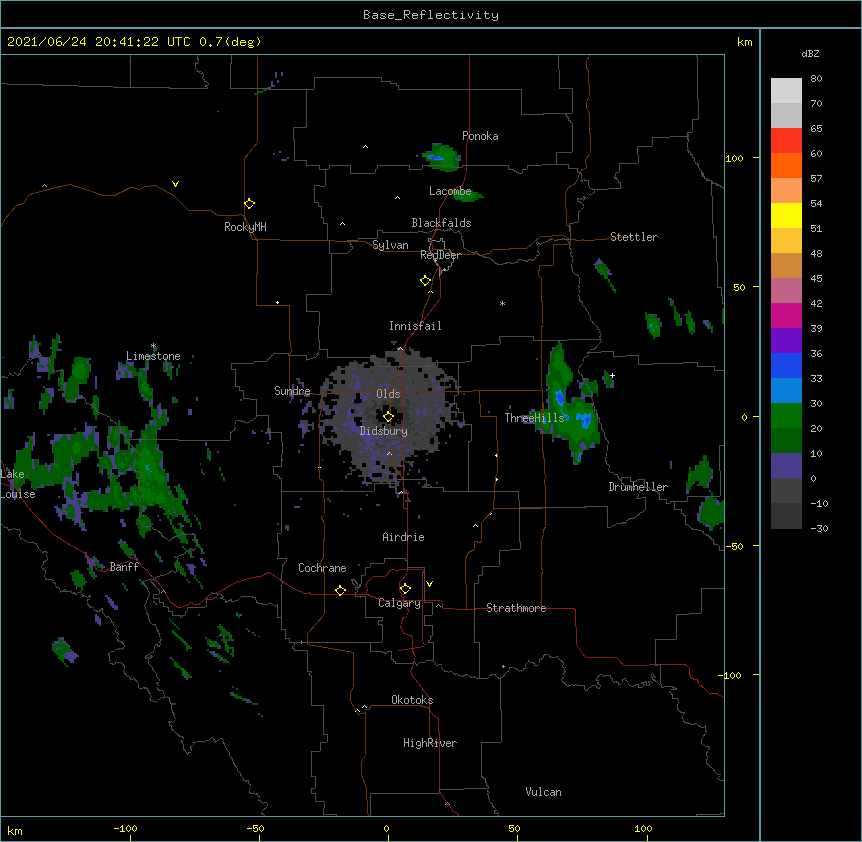Select the blue 33-36 dBZ legend swatch
Image resolution: width=862 pixels, height=842 pixels.
click(x=786, y=365)
